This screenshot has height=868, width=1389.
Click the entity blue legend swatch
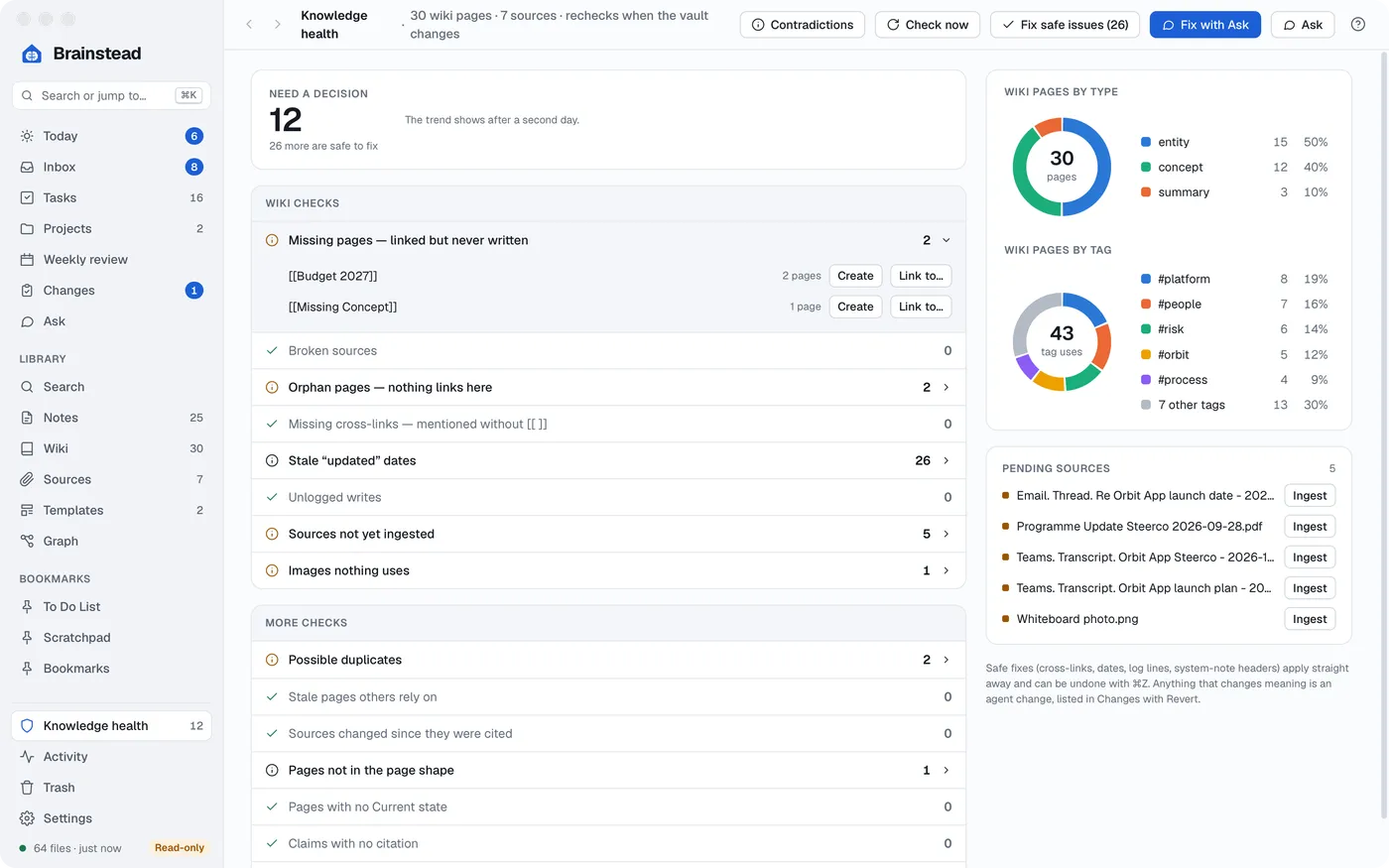pyautogui.click(x=1146, y=142)
